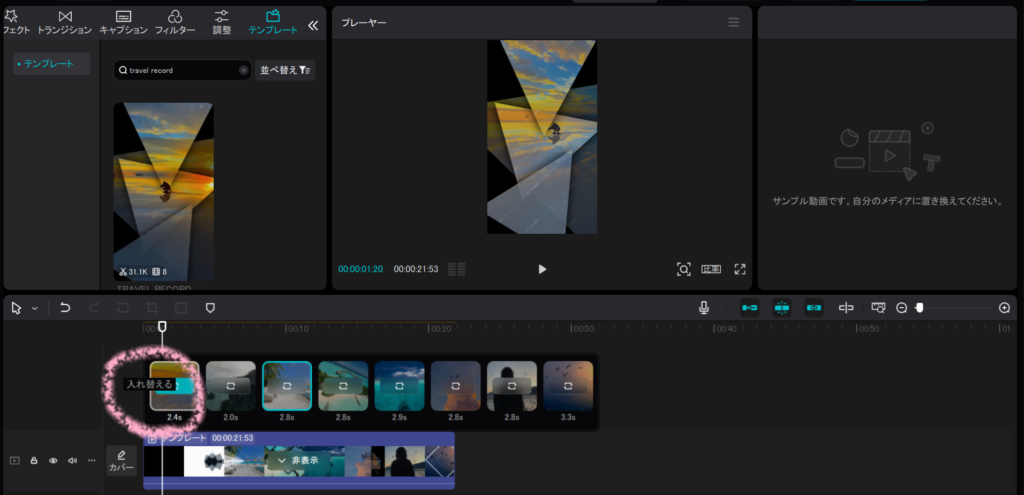This screenshot has width=1024, height=495.
Task: Click the timeline playhead marker
Action: (x=163, y=326)
